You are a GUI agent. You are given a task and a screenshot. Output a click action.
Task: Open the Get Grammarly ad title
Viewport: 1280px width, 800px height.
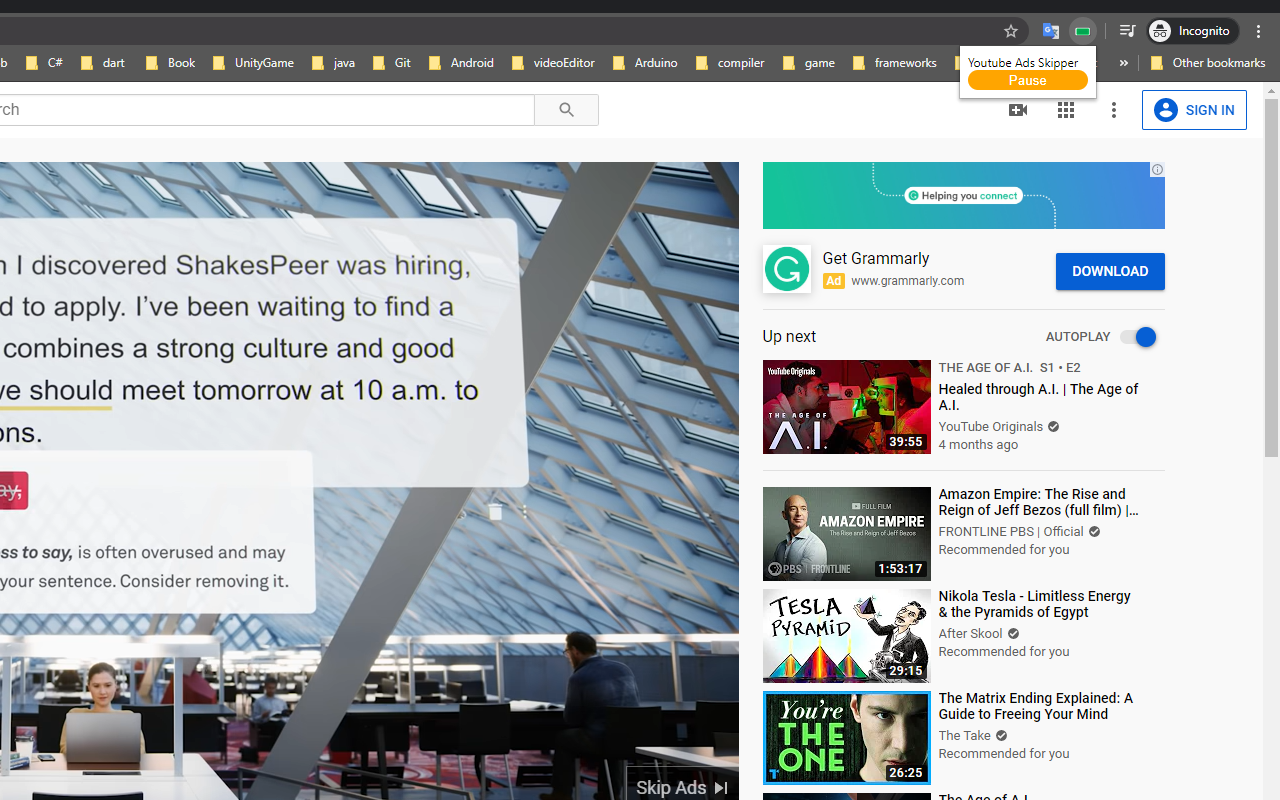[x=876, y=258]
